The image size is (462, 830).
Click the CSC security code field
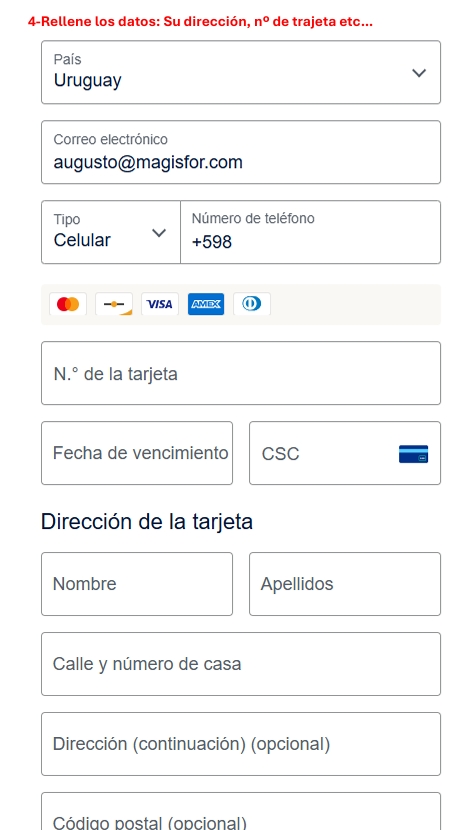coord(345,453)
